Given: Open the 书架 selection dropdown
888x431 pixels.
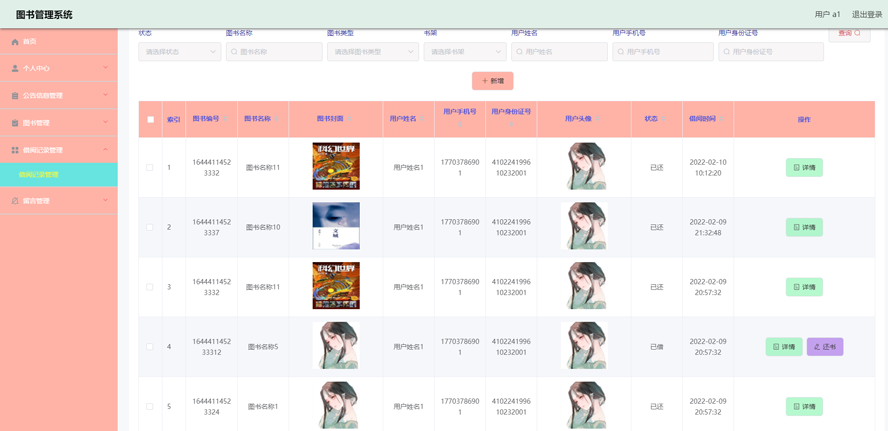Looking at the screenshot, I should 464,52.
